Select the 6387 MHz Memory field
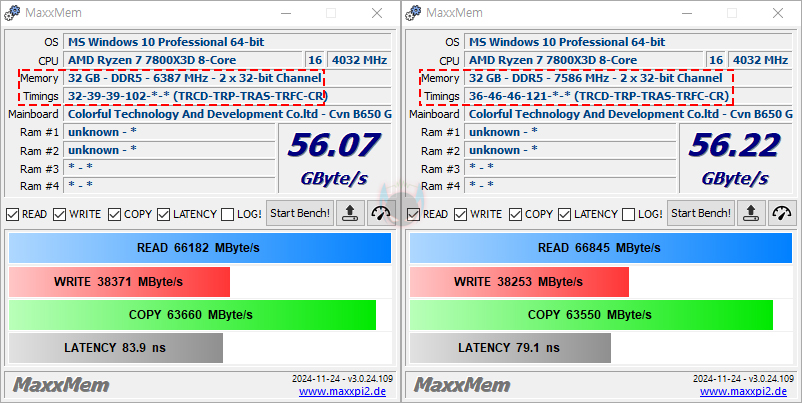The height and width of the screenshot is (403, 802). coord(227,78)
